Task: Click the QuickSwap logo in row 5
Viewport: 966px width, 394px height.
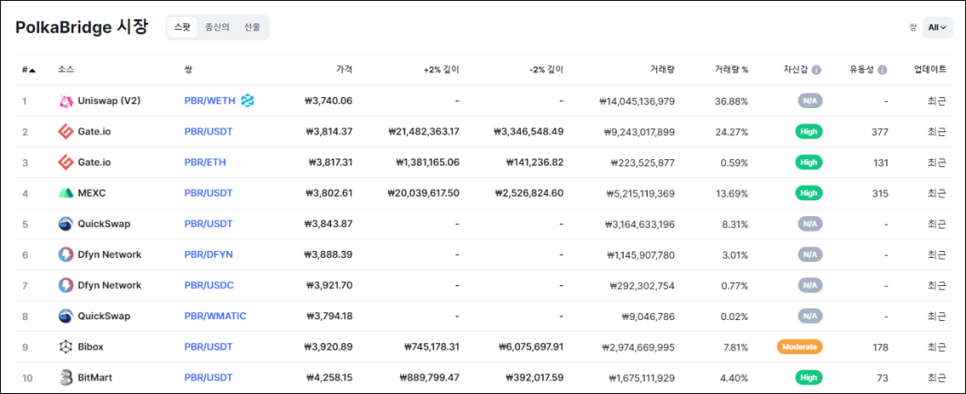Action: (x=65, y=224)
